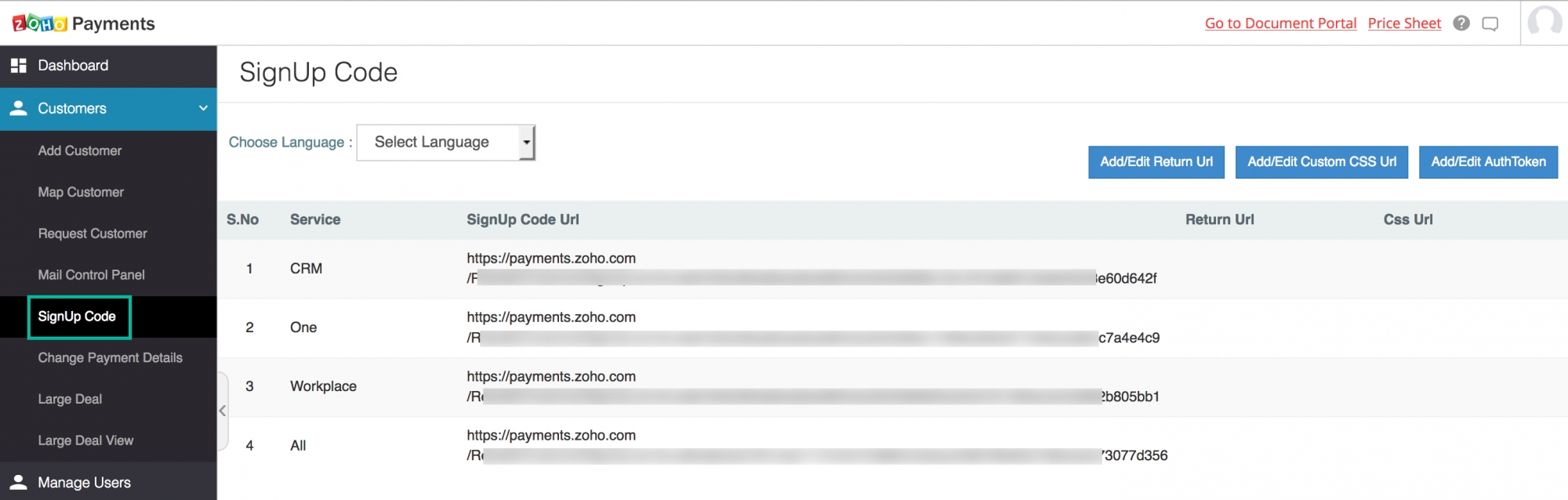
Task: Open the user profile avatar
Action: 1544,22
